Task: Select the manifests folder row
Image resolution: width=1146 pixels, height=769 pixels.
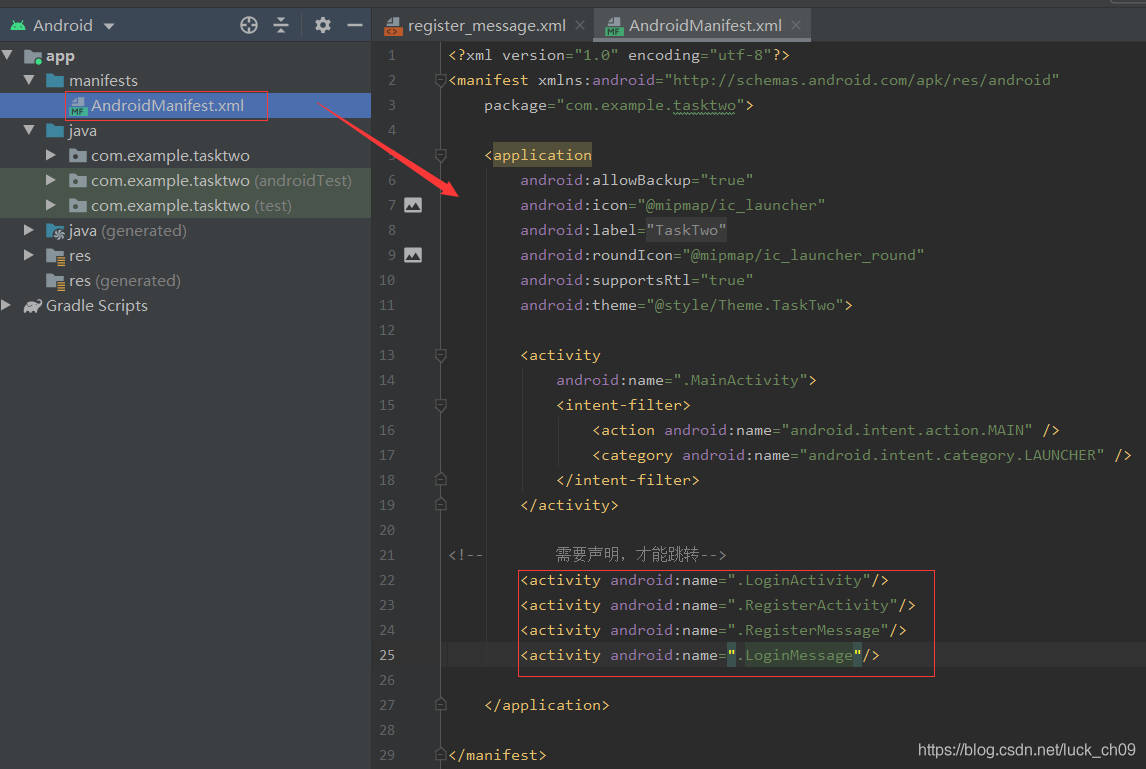Action: 186,80
